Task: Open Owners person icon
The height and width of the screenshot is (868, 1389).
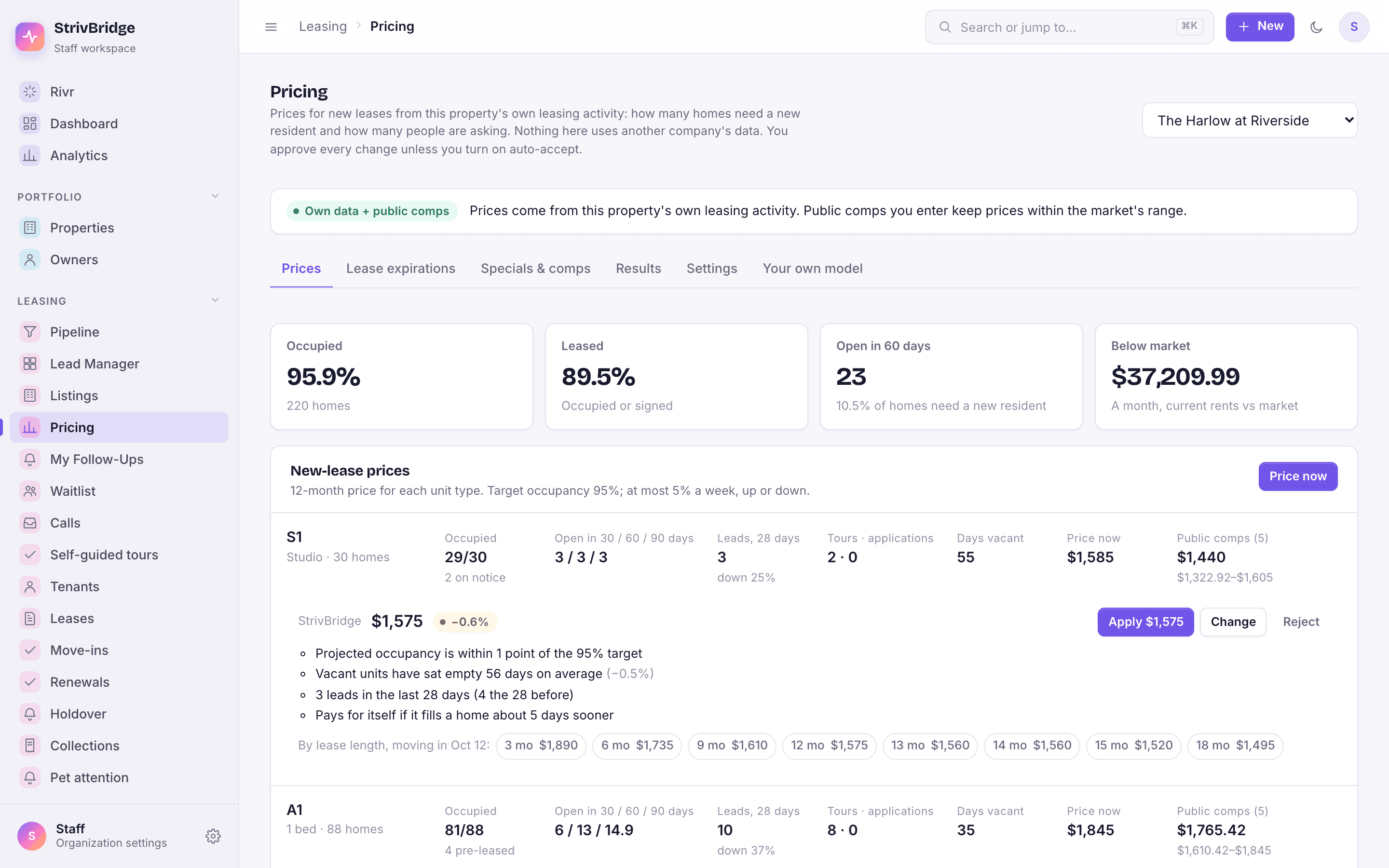Action: [30, 259]
